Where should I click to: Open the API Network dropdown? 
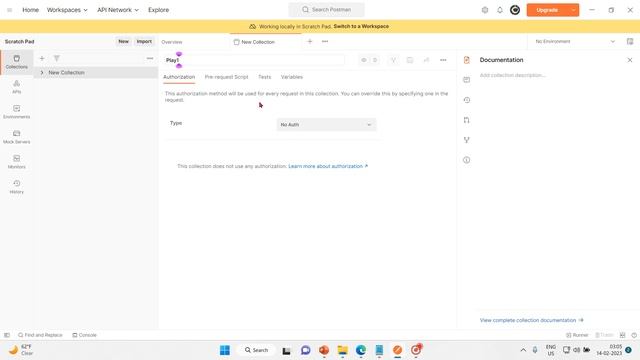pos(118,10)
